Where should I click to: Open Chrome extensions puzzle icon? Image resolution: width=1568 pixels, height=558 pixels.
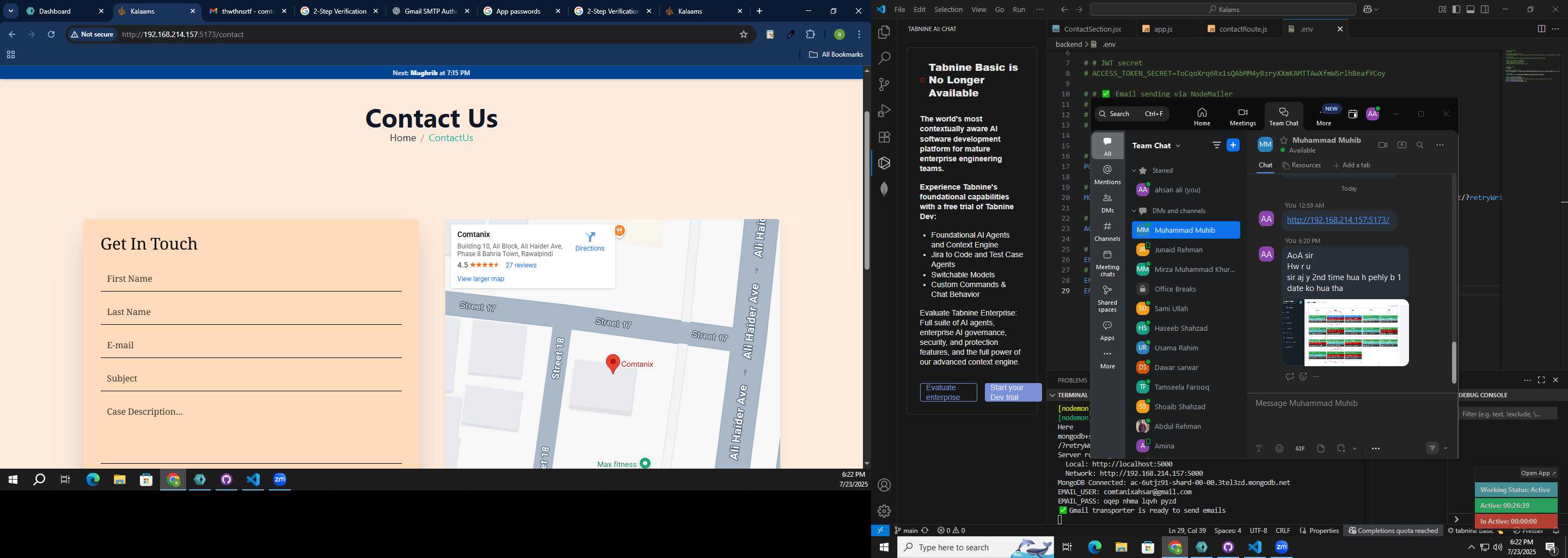[x=810, y=35]
